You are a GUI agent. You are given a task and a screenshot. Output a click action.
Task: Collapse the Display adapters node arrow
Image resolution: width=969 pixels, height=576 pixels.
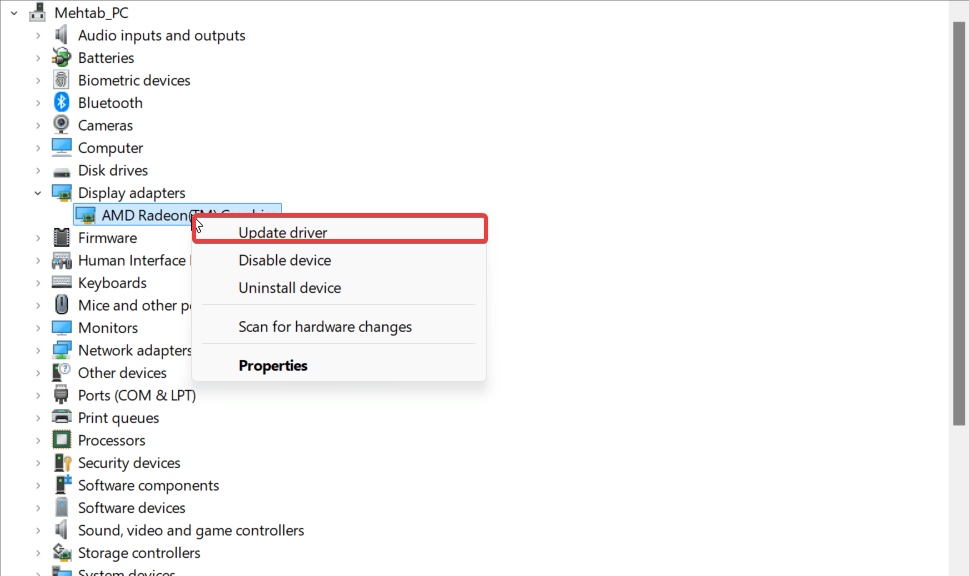38,193
